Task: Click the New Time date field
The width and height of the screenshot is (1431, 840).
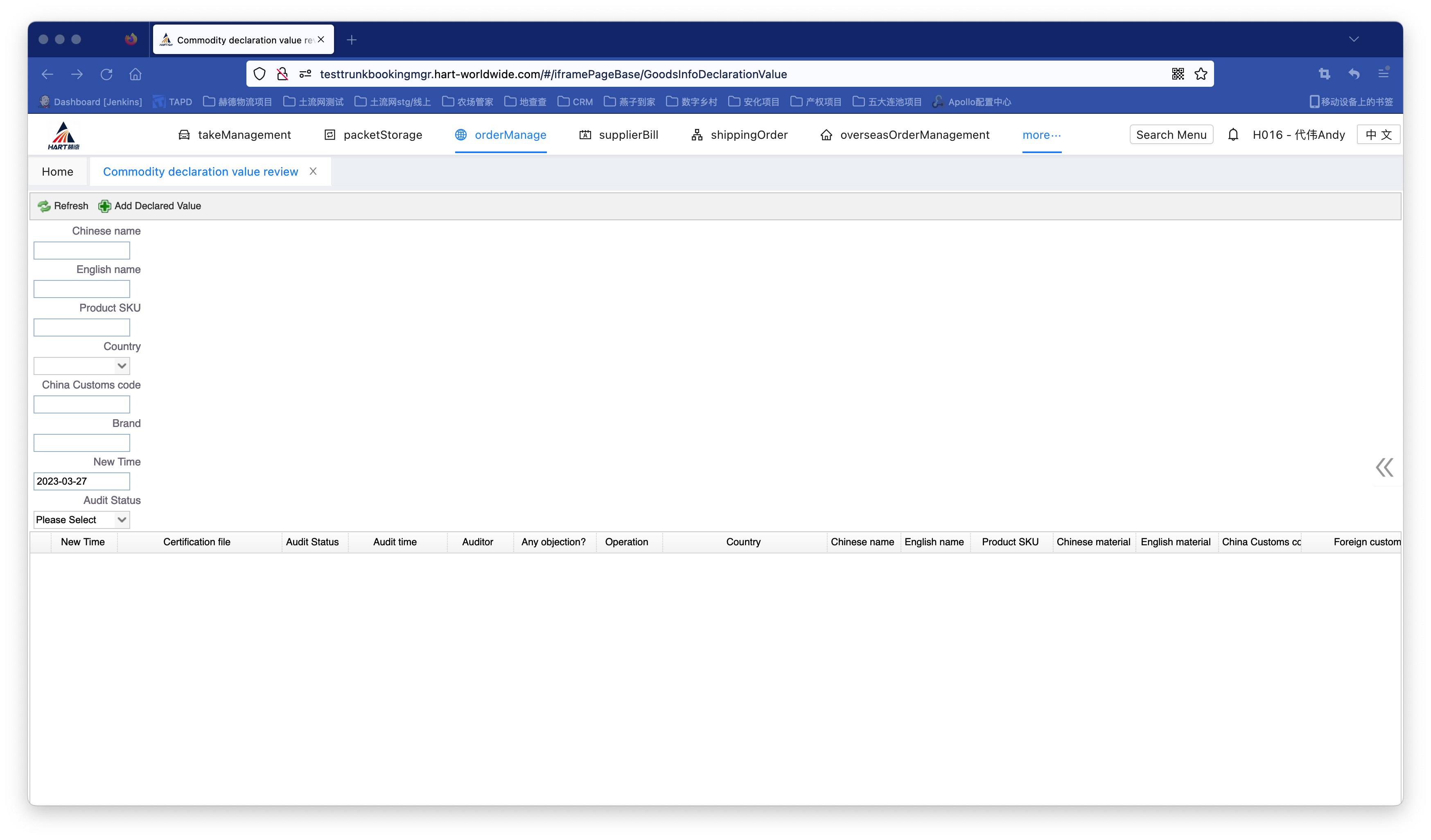Action: [x=82, y=481]
